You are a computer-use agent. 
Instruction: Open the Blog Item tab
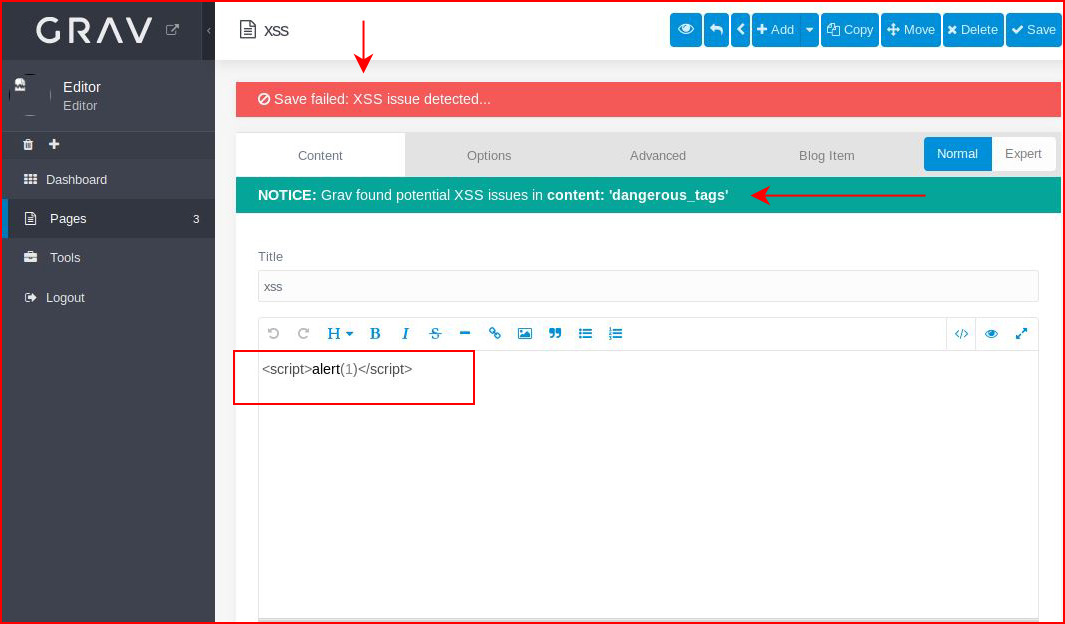tap(827, 155)
